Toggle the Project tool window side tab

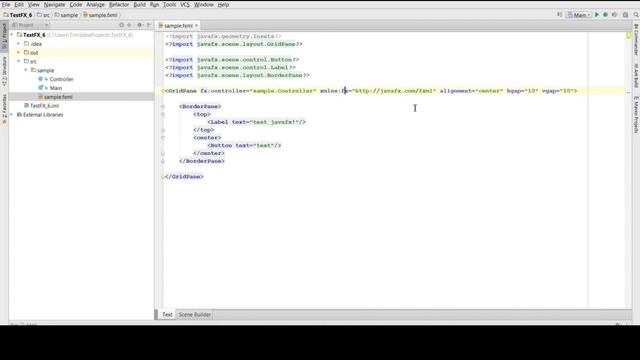click(x=4, y=37)
